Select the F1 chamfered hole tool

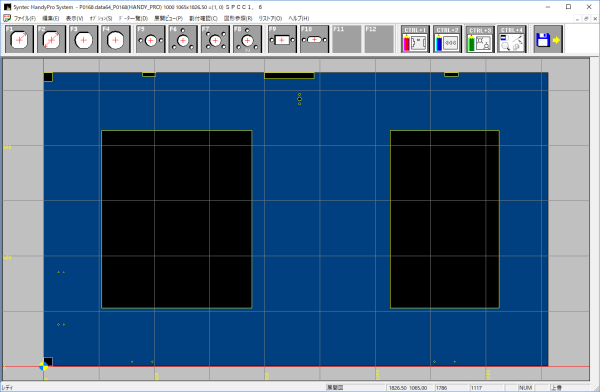(20, 39)
